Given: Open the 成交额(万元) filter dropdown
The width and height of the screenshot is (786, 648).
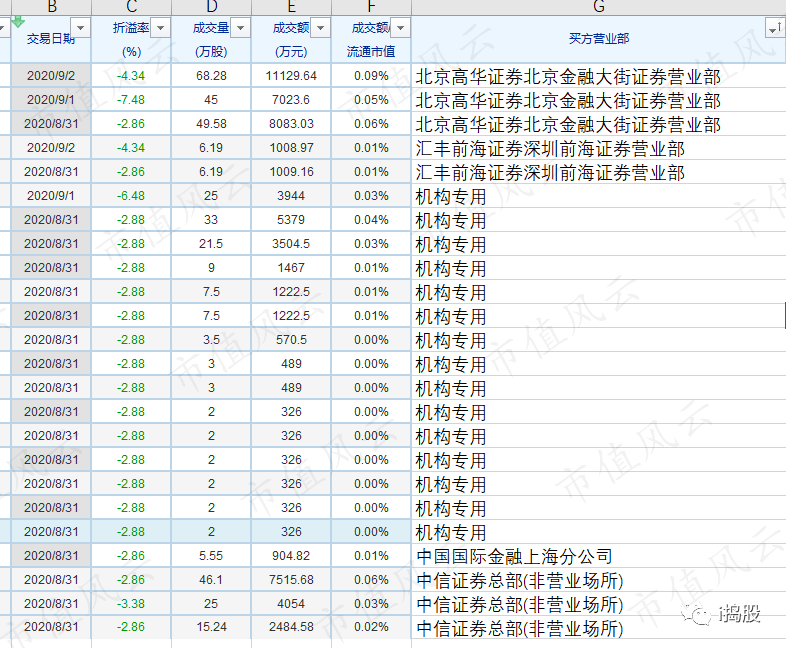Looking at the screenshot, I should 320,28.
